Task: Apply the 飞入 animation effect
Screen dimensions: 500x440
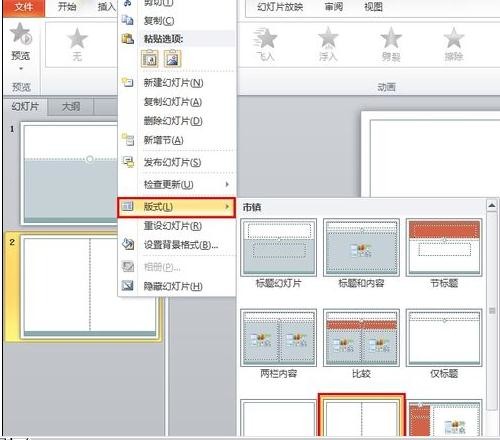Action: tap(265, 43)
